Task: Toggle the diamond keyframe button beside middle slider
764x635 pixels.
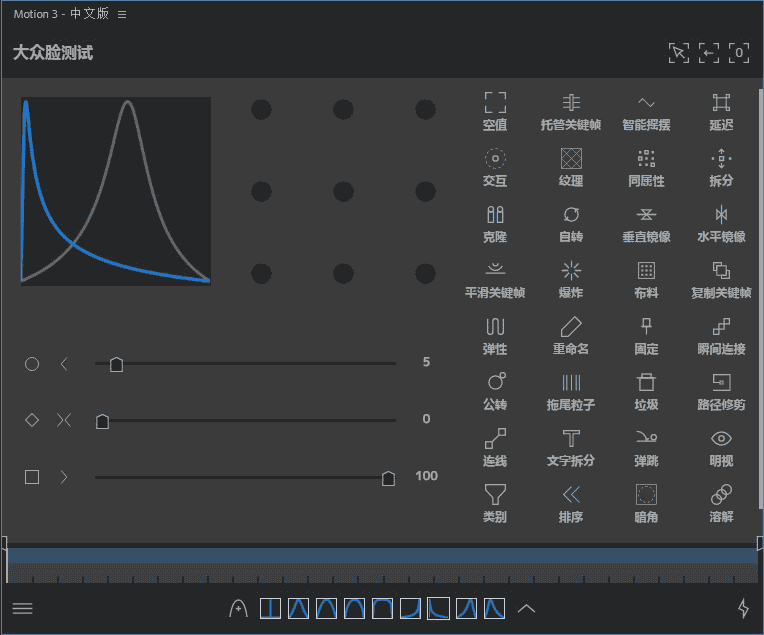Action: [x=32, y=420]
